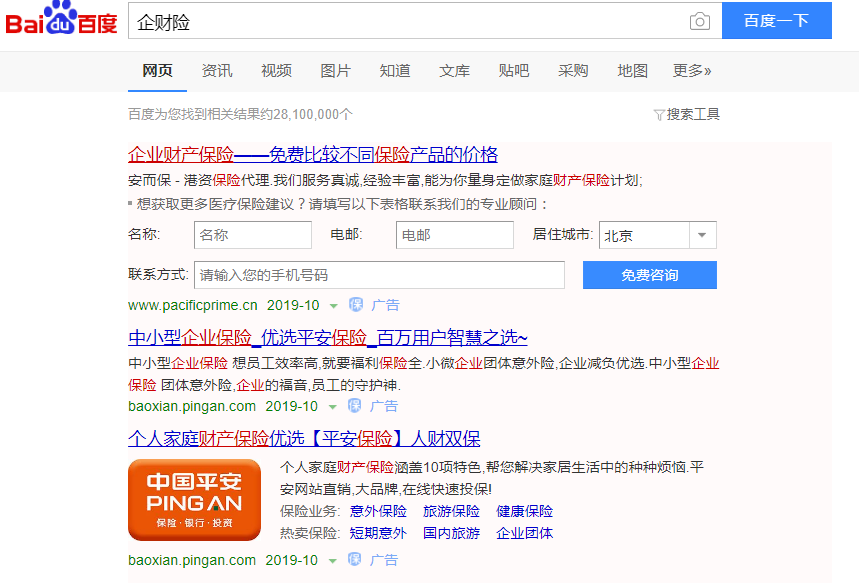Switch to the 资讯 tab
859x583 pixels.
pyautogui.click(x=217, y=71)
